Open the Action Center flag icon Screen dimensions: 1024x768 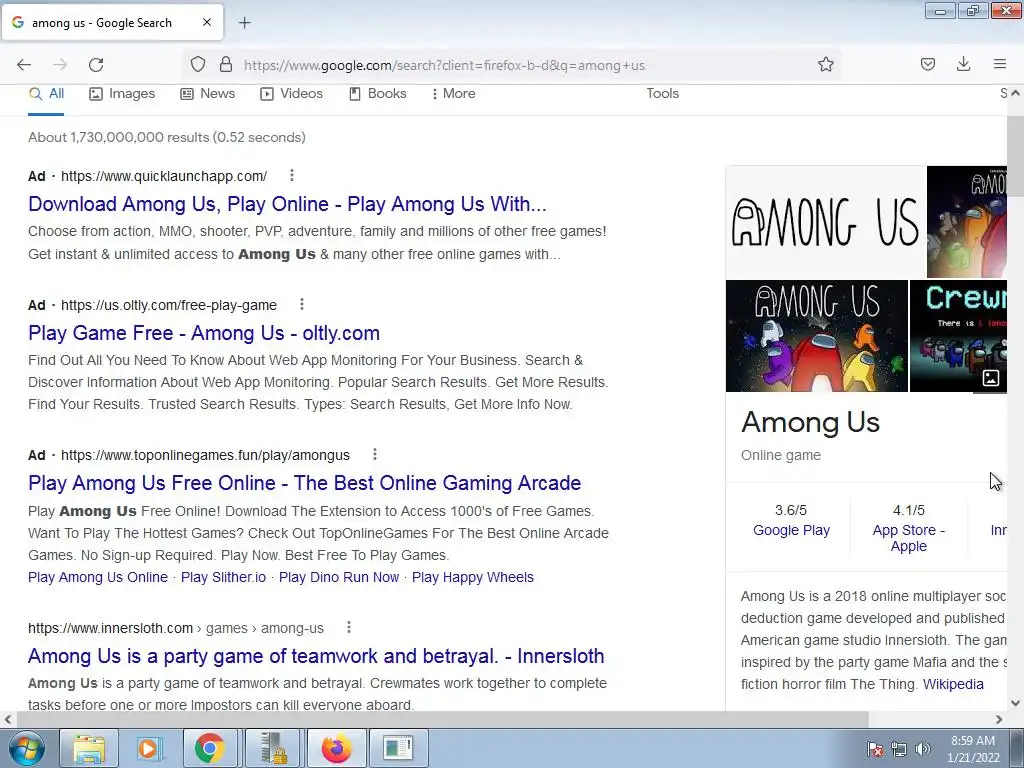[x=875, y=749]
